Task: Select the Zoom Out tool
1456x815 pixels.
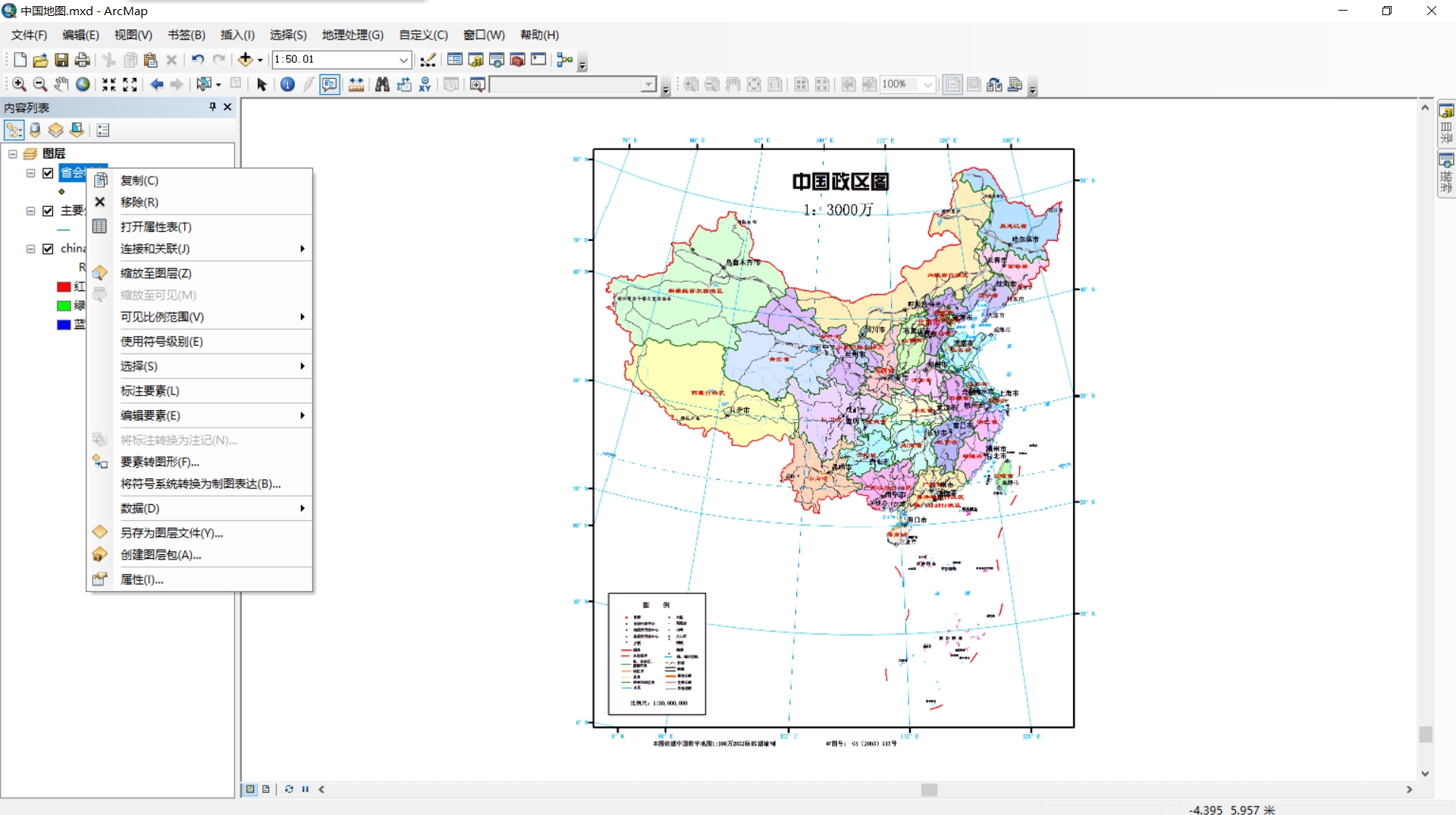Action: [40, 85]
